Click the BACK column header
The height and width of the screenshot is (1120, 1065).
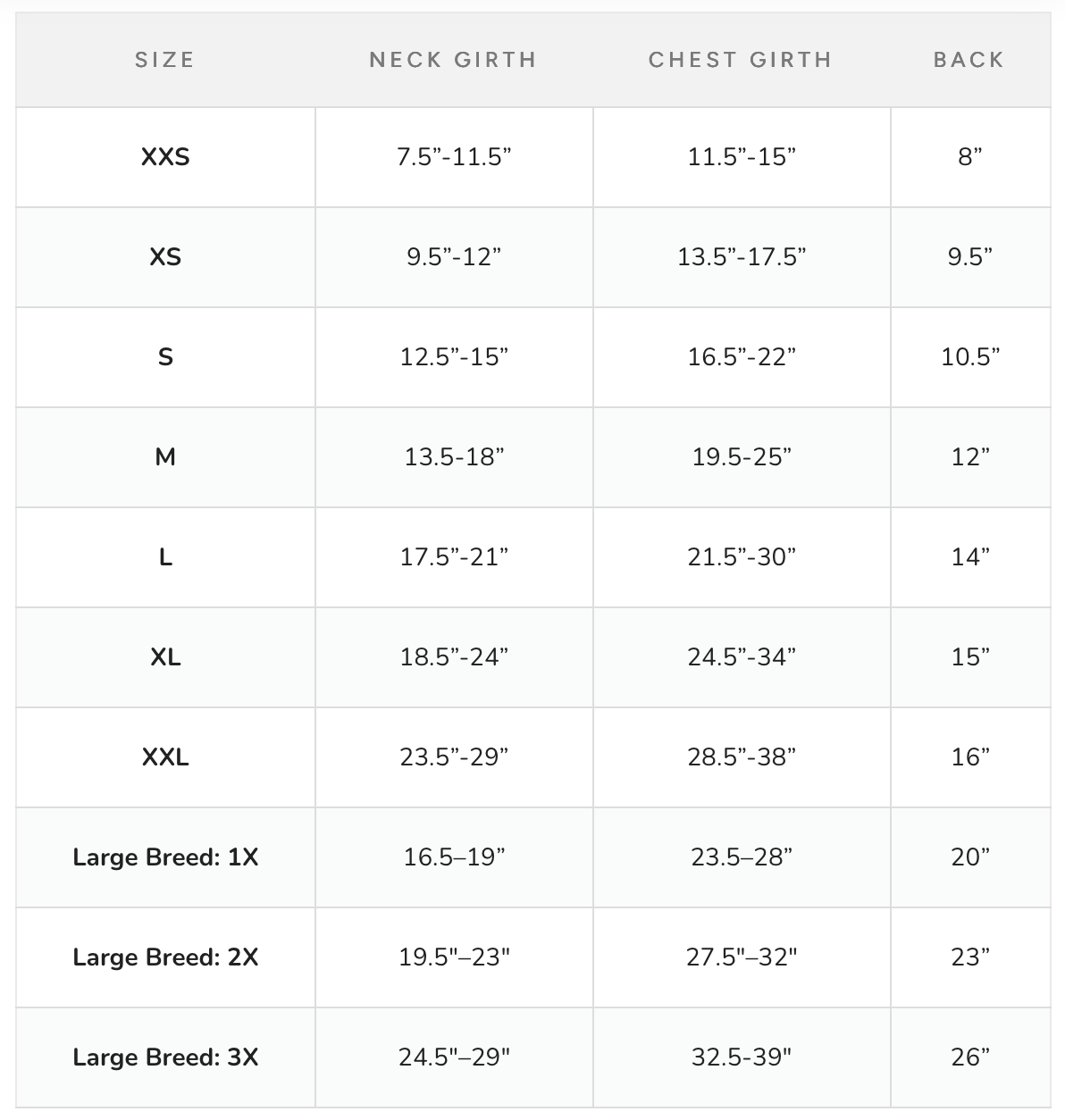(x=969, y=60)
